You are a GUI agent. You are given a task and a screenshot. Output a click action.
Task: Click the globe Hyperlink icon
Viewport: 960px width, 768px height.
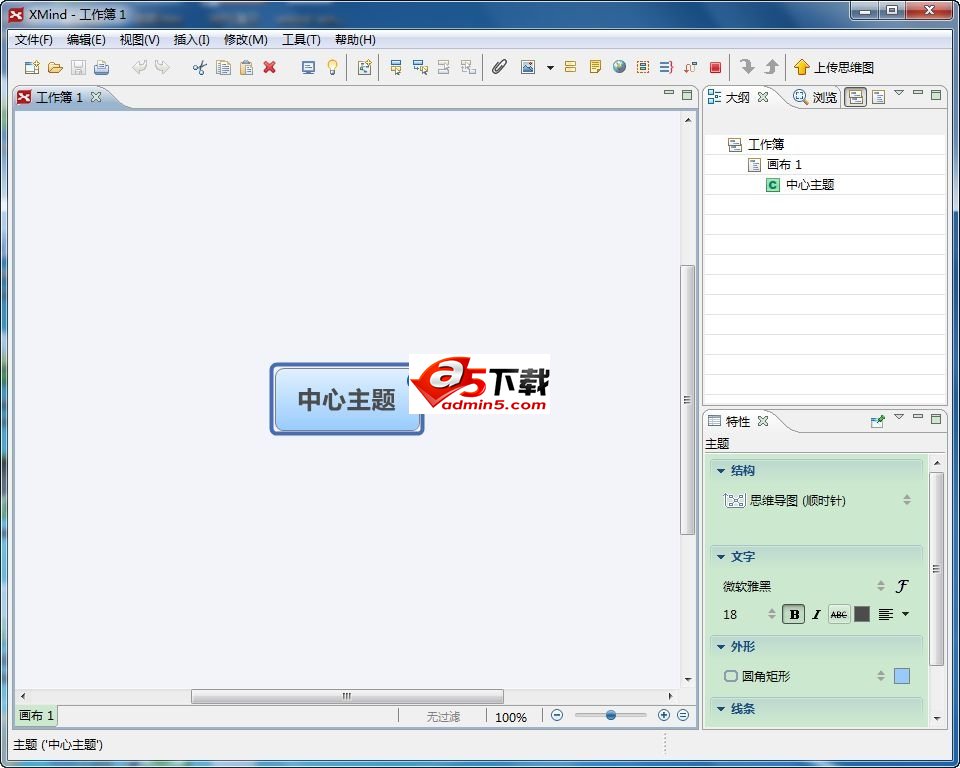coord(619,66)
